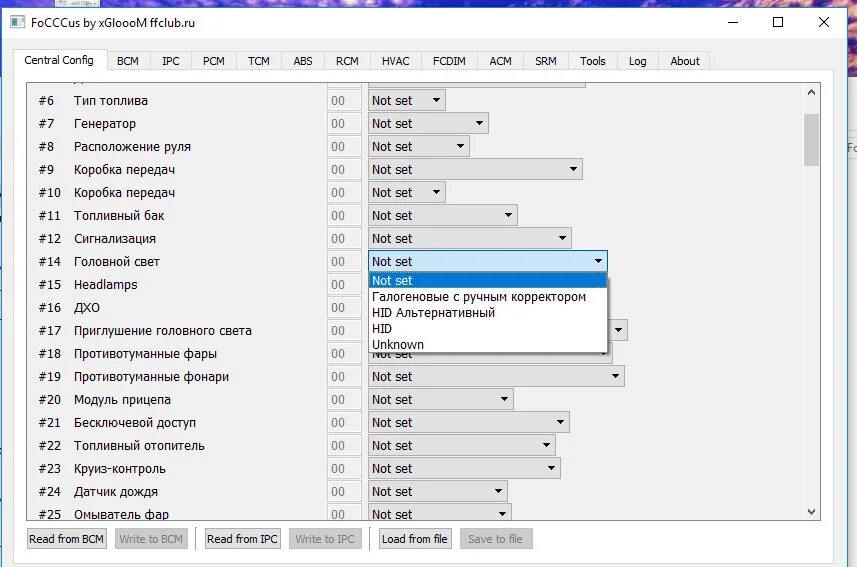Pick 'HID Альтернативный' from the list

pos(488,313)
